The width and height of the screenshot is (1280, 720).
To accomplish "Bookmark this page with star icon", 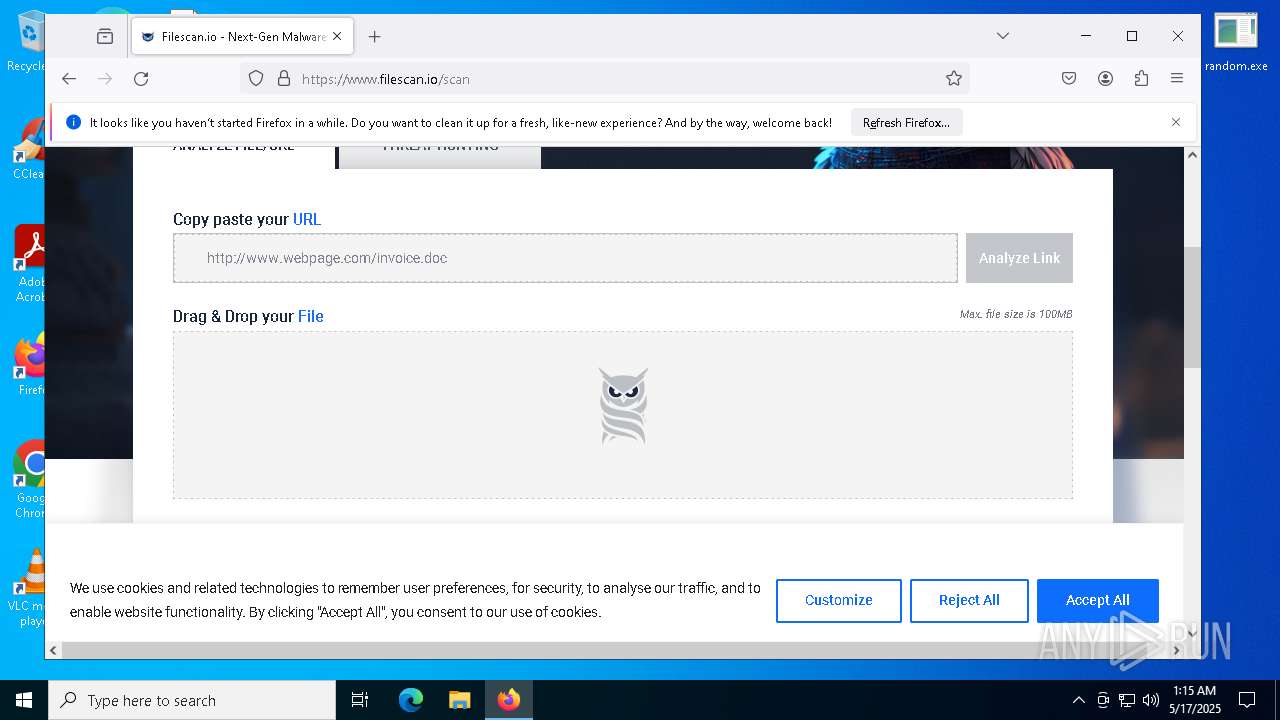I will 954,78.
